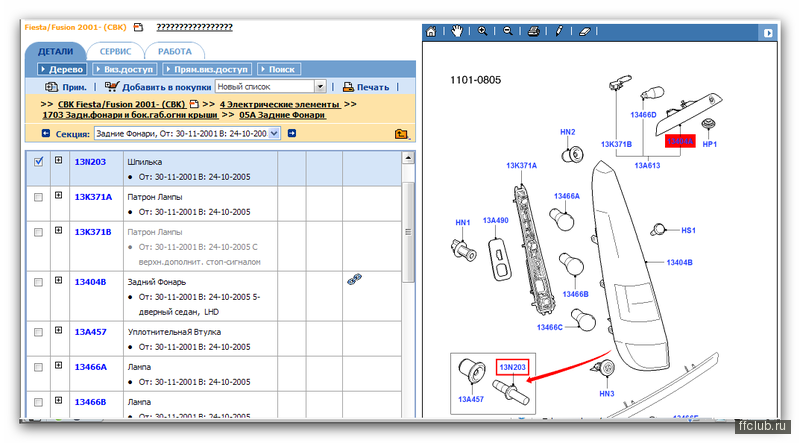800x443 pixels.
Task: Open the Новый список dropdown
Action: pyautogui.click(x=320, y=87)
